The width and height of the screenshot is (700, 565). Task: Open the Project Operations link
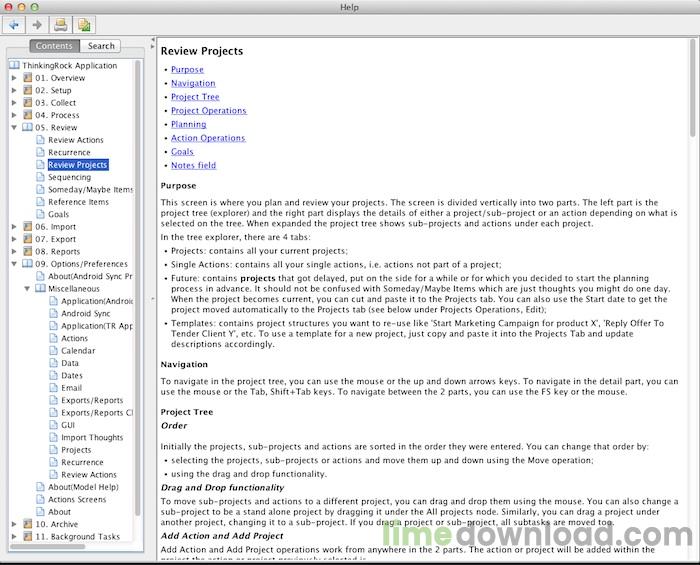[208, 111]
